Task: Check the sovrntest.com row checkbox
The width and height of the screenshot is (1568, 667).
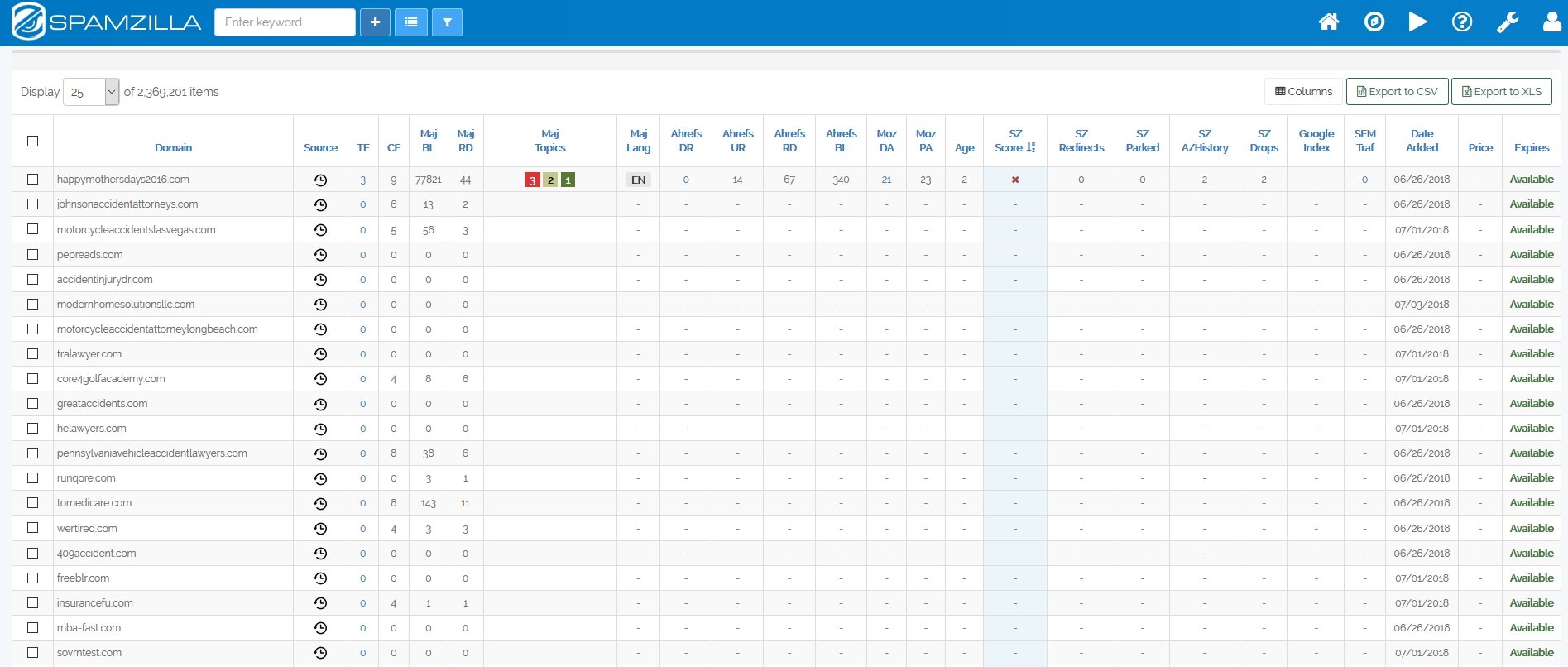Action: tap(33, 652)
